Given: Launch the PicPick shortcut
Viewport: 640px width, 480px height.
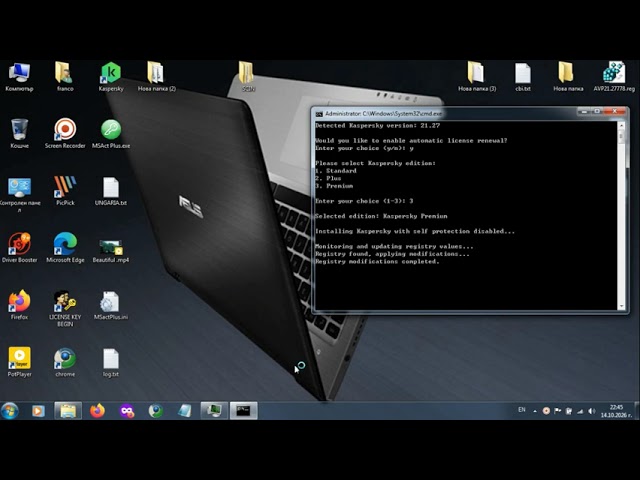Looking at the screenshot, I should tap(65, 191).
